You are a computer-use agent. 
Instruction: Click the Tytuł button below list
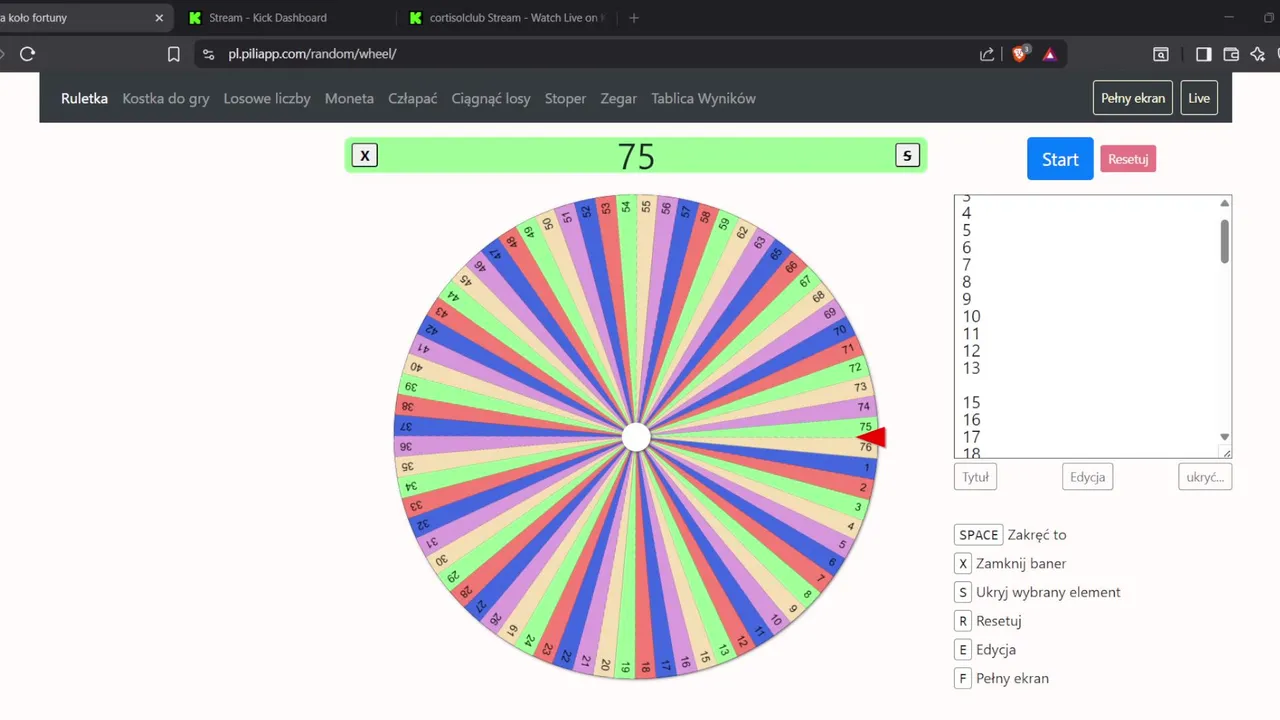[975, 477]
